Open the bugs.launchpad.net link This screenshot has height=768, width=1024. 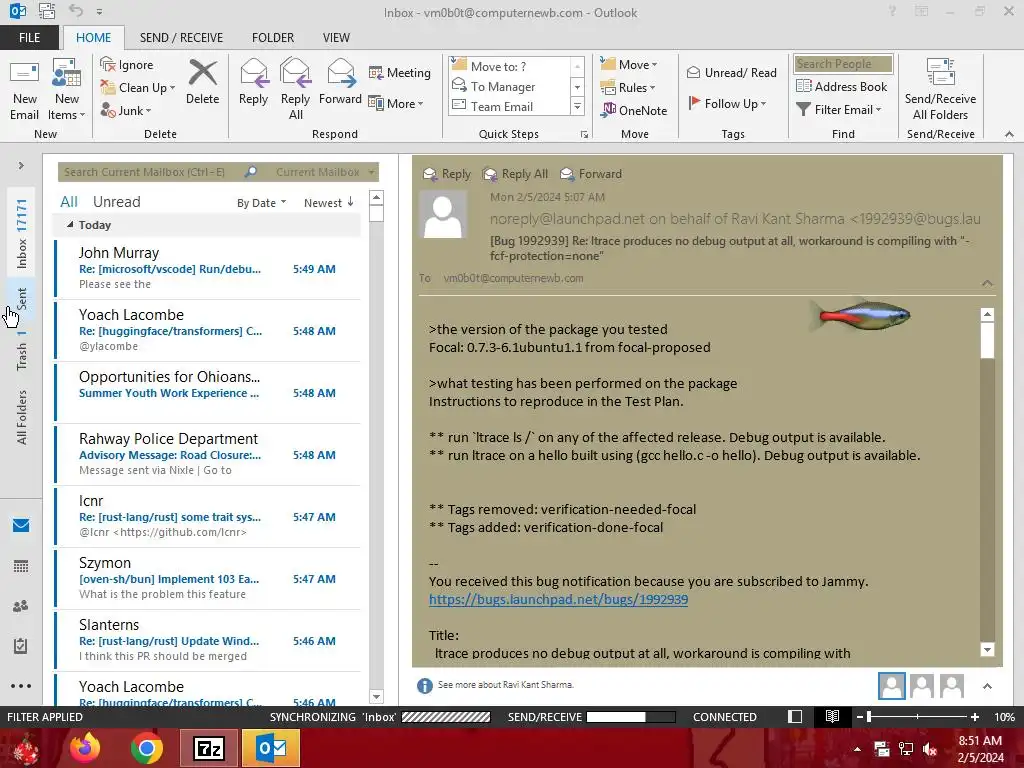pyautogui.click(x=558, y=600)
